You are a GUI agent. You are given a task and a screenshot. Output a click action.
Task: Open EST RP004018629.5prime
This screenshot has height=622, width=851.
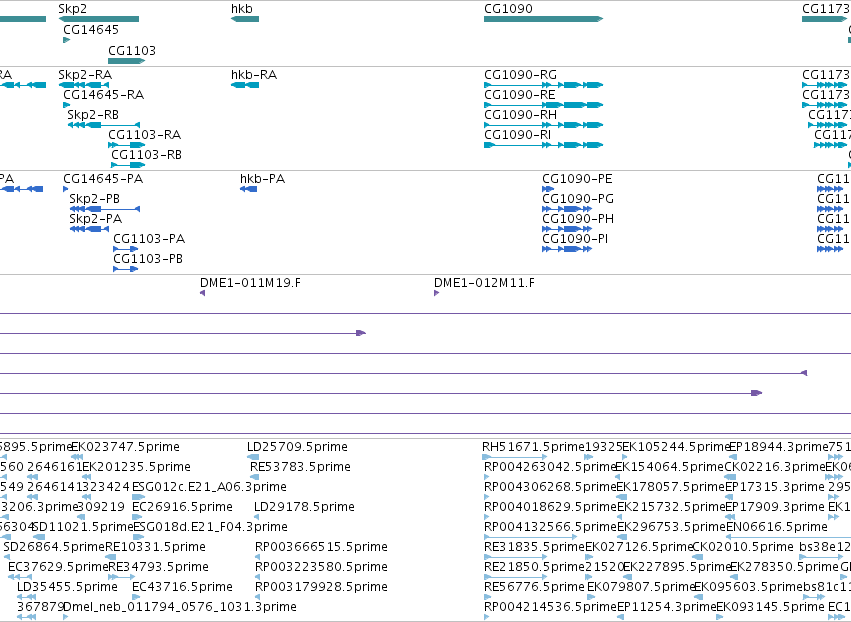pos(550,507)
